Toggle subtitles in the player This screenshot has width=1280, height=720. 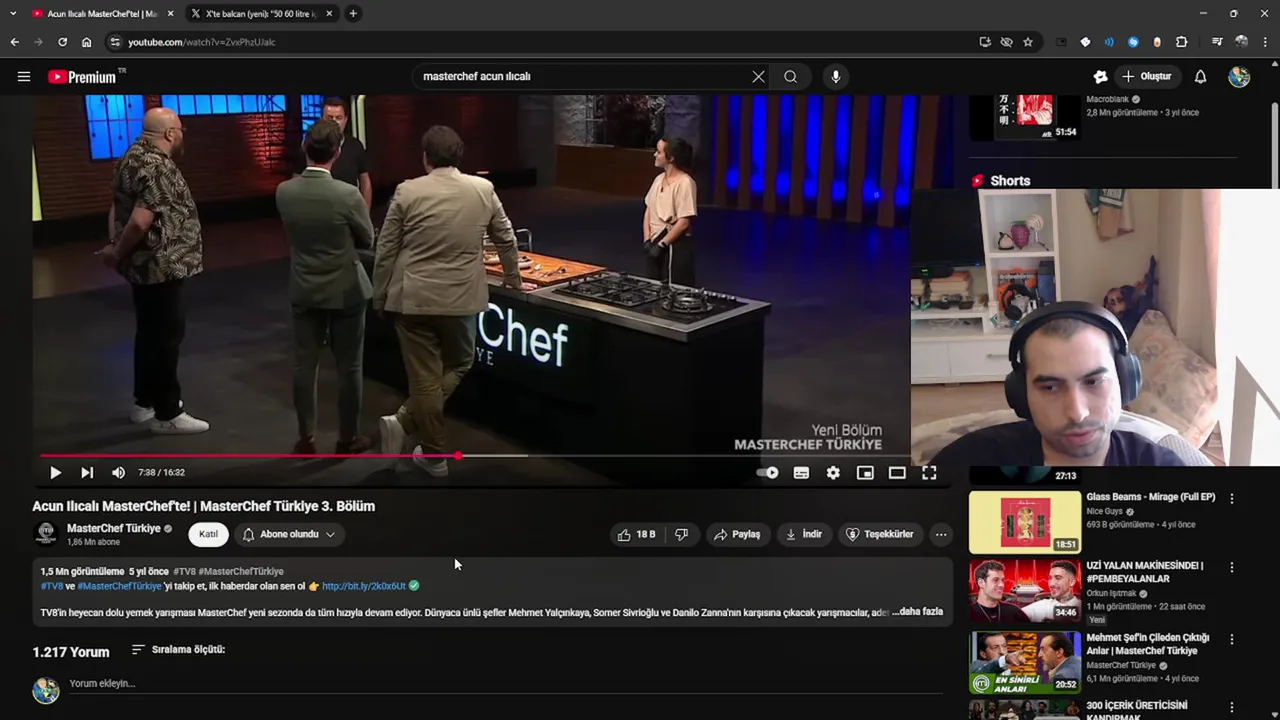coord(801,472)
